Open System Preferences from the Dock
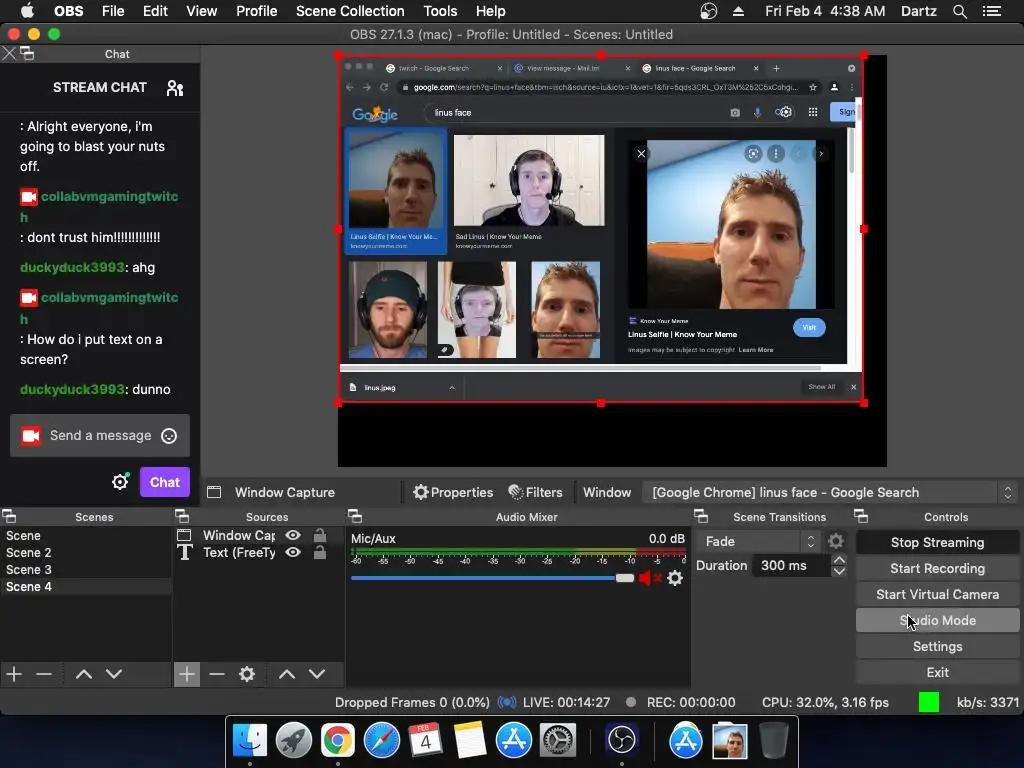Image resolution: width=1024 pixels, height=768 pixels. (556, 741)
